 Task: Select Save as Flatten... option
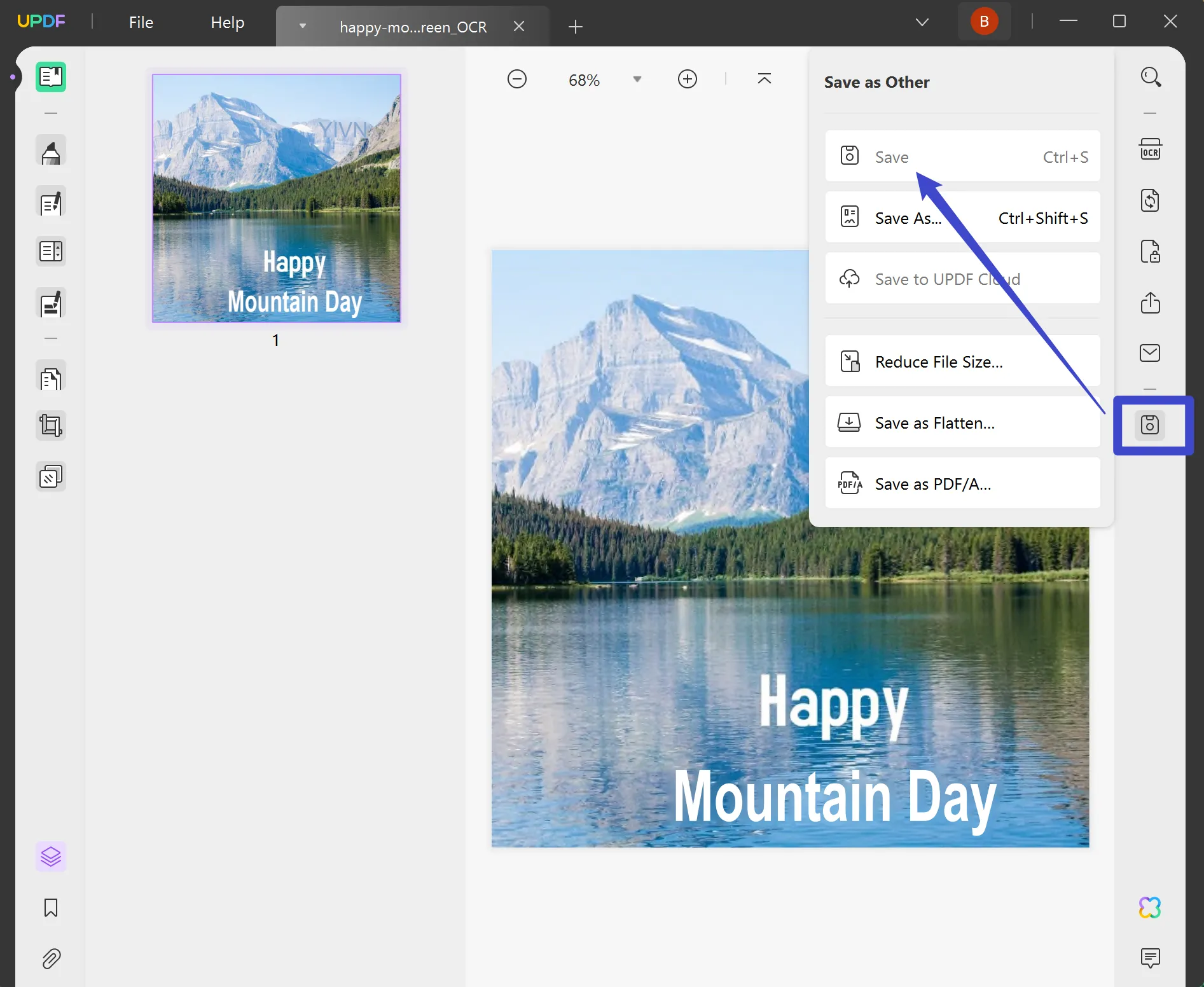[x=963, y=422]
